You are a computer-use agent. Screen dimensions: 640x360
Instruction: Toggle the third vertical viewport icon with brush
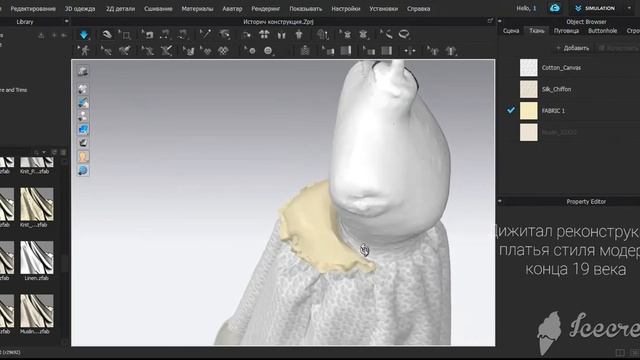coord(83,103)
